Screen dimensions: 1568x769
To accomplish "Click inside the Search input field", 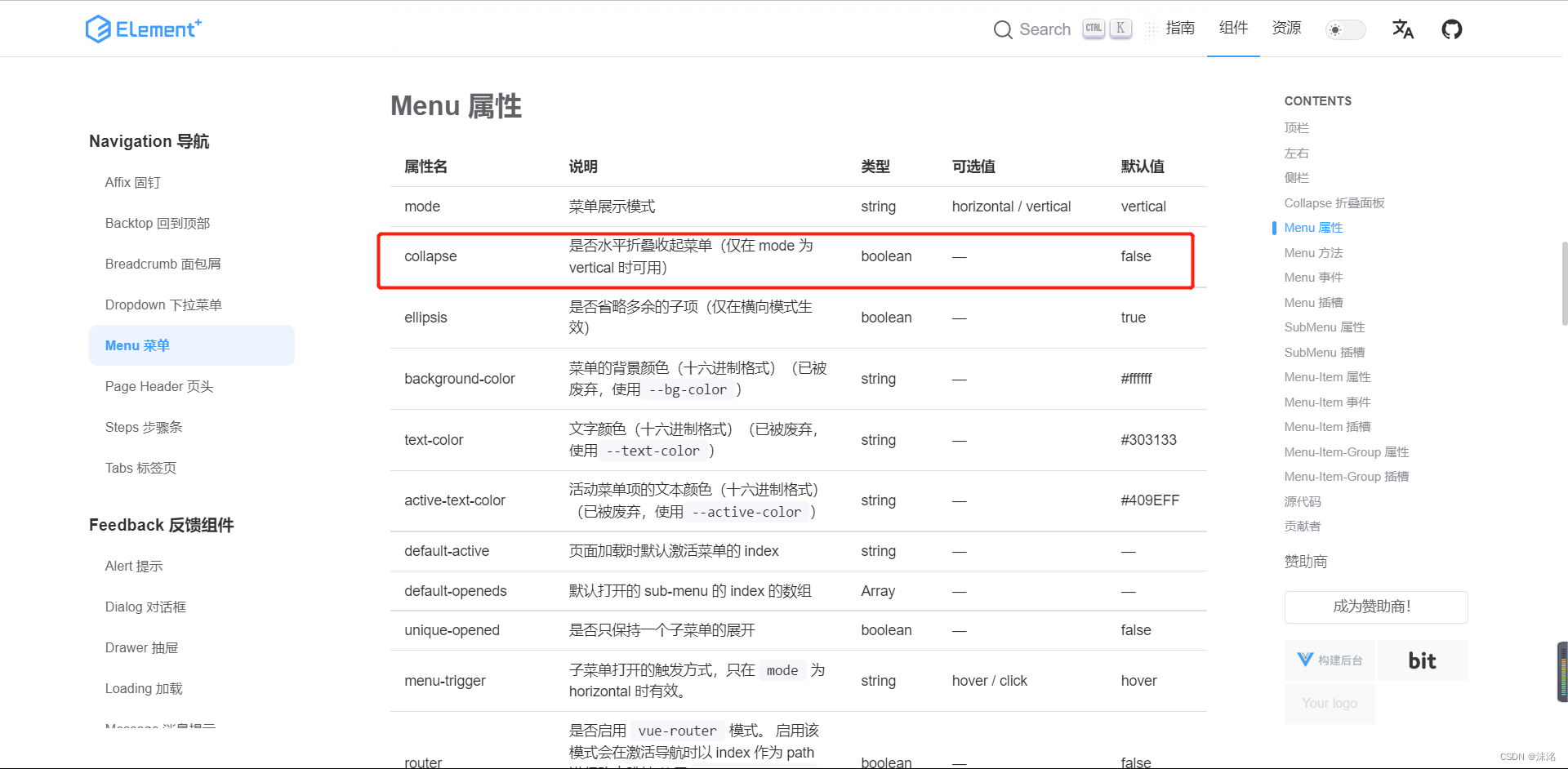I will coord(1046,29).
